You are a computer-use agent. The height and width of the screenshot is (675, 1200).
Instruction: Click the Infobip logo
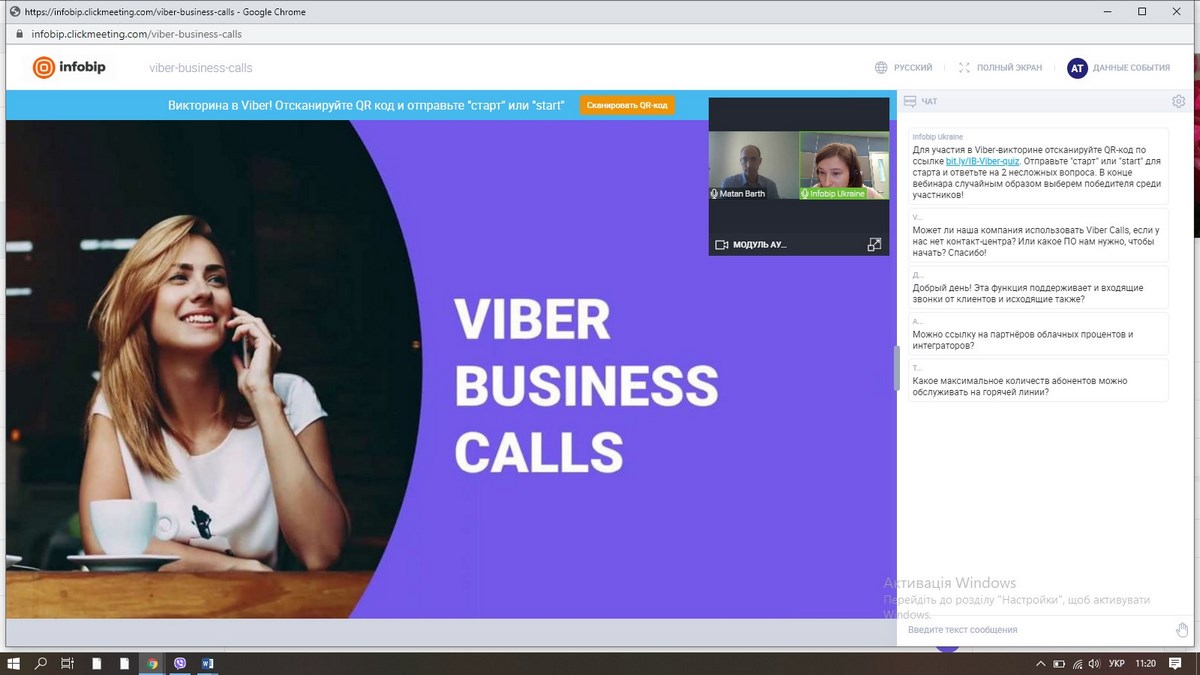point(69,67)
